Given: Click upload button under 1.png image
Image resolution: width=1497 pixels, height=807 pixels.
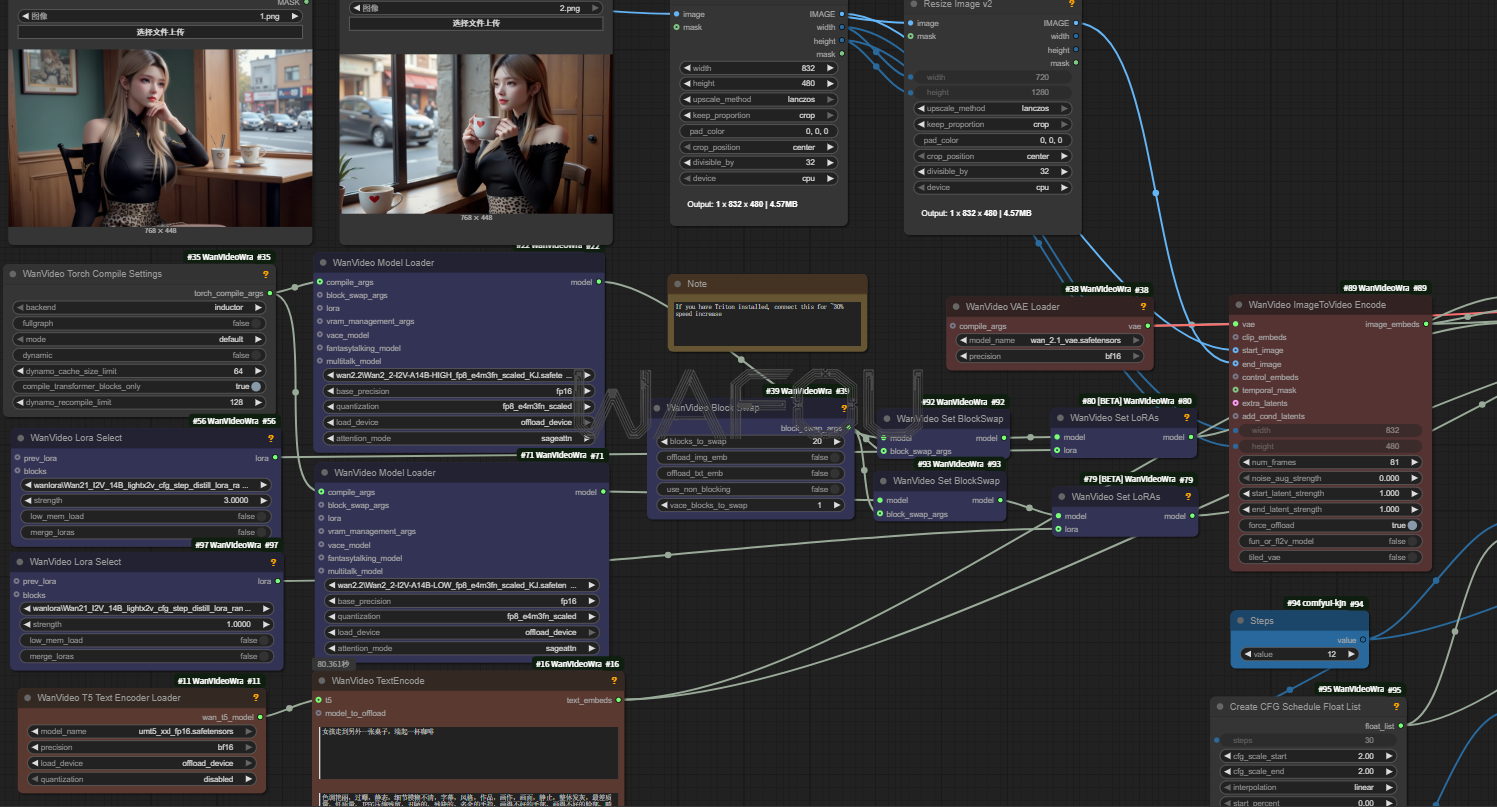Looking at the screenshot, I should click(x=160, y=32).
